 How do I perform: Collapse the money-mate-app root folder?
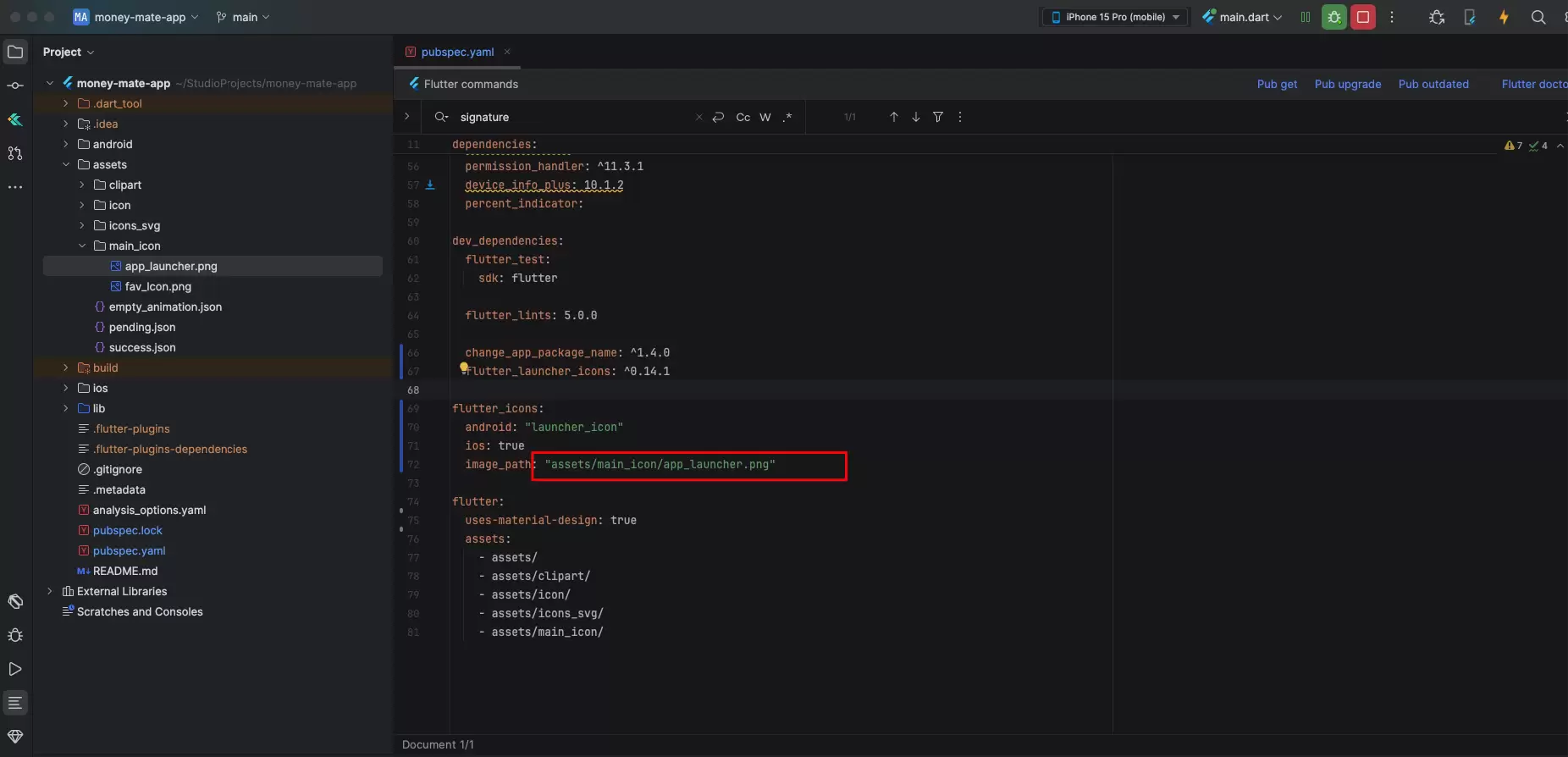50,83
